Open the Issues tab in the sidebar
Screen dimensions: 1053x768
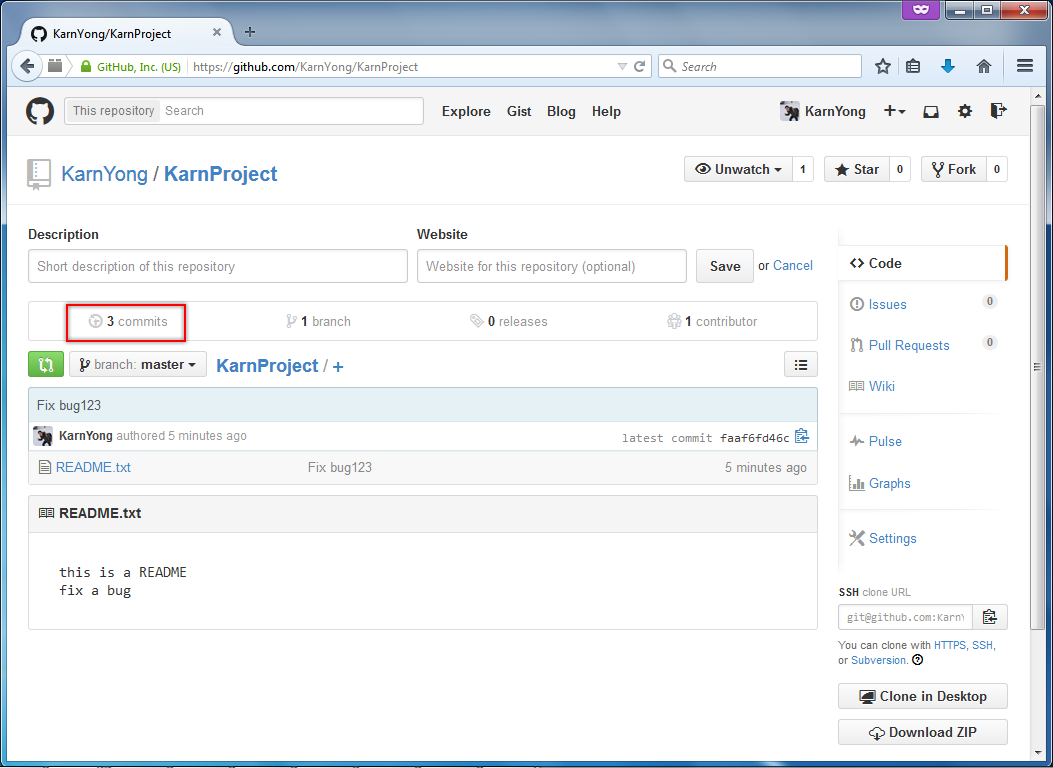tap(887, 304)
